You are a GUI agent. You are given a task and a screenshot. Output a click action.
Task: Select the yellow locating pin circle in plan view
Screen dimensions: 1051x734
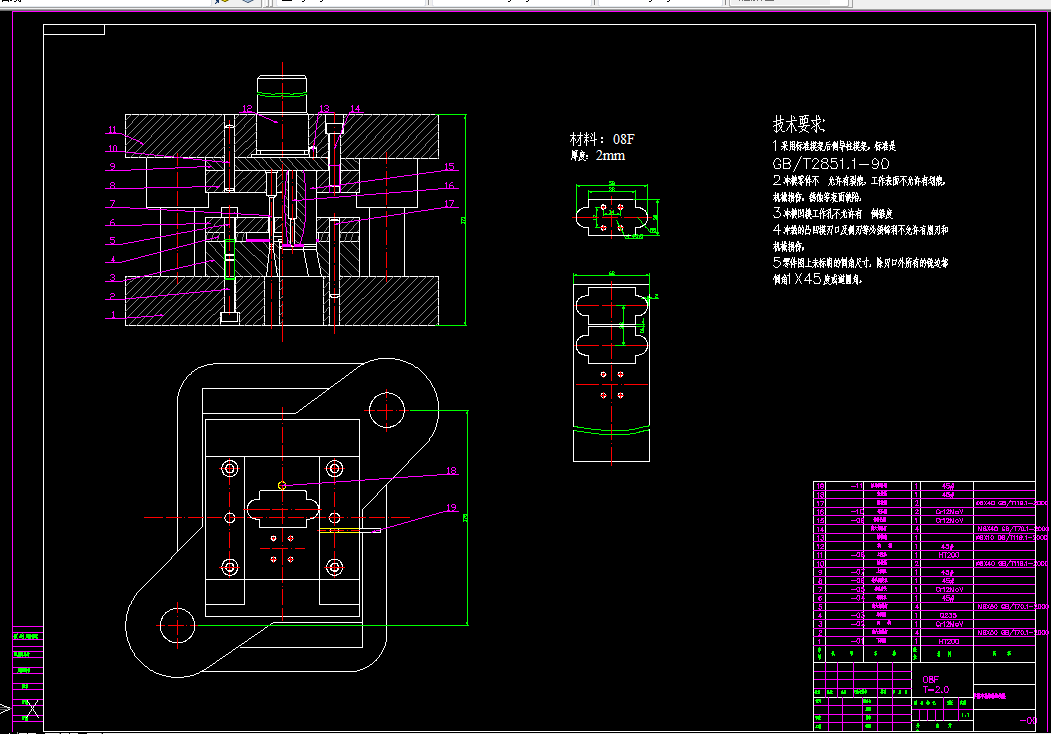click(x=282, y=485)
